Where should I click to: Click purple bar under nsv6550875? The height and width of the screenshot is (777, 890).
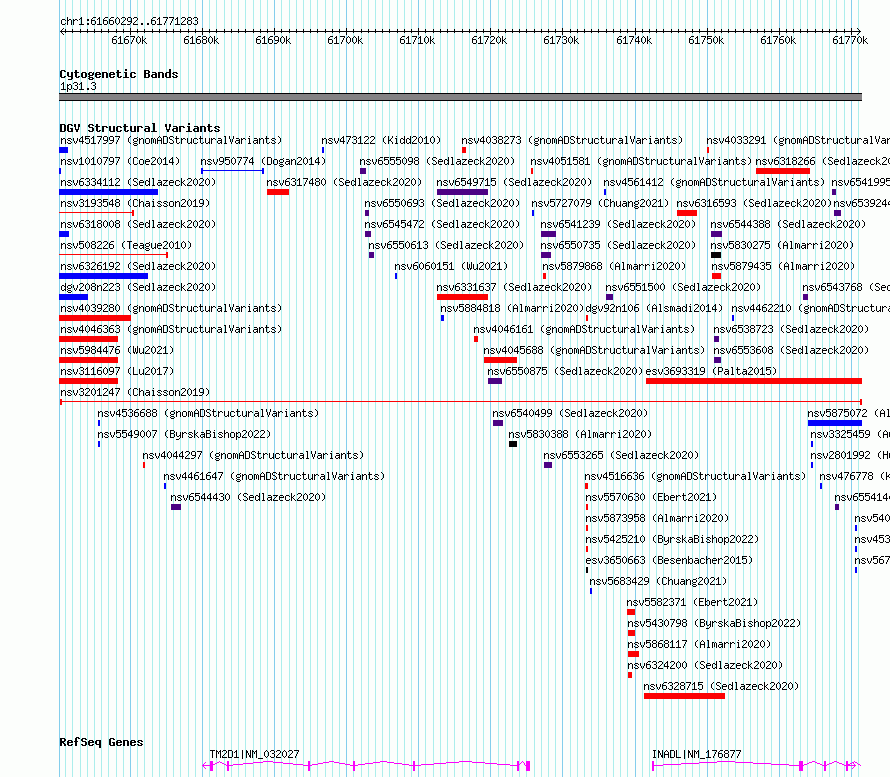495,381
